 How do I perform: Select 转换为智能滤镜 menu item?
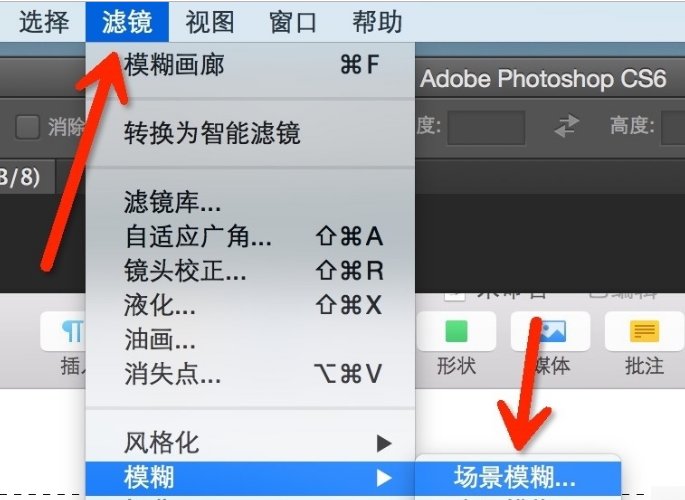click(250, 133)
